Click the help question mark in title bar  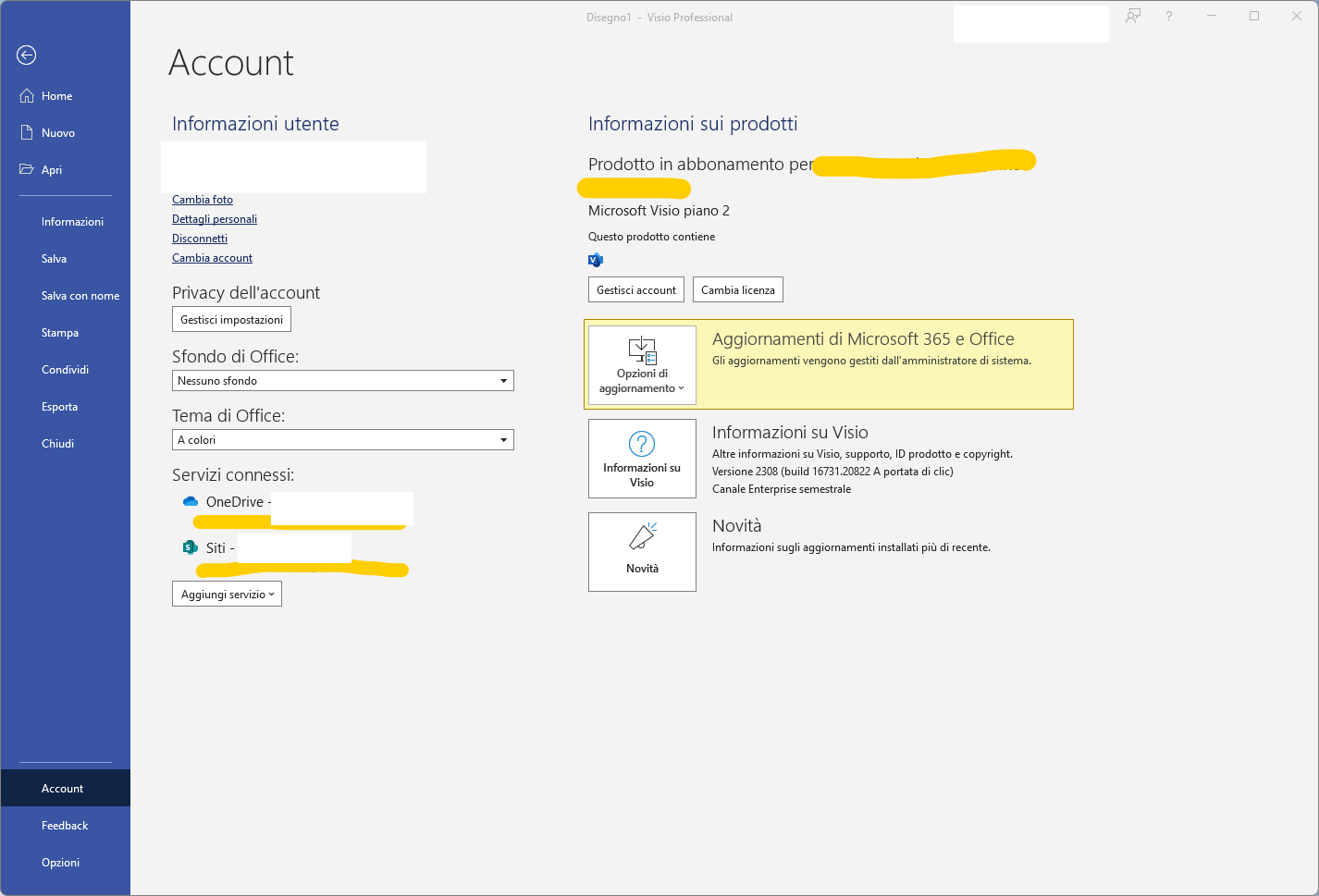point(1169,17)
